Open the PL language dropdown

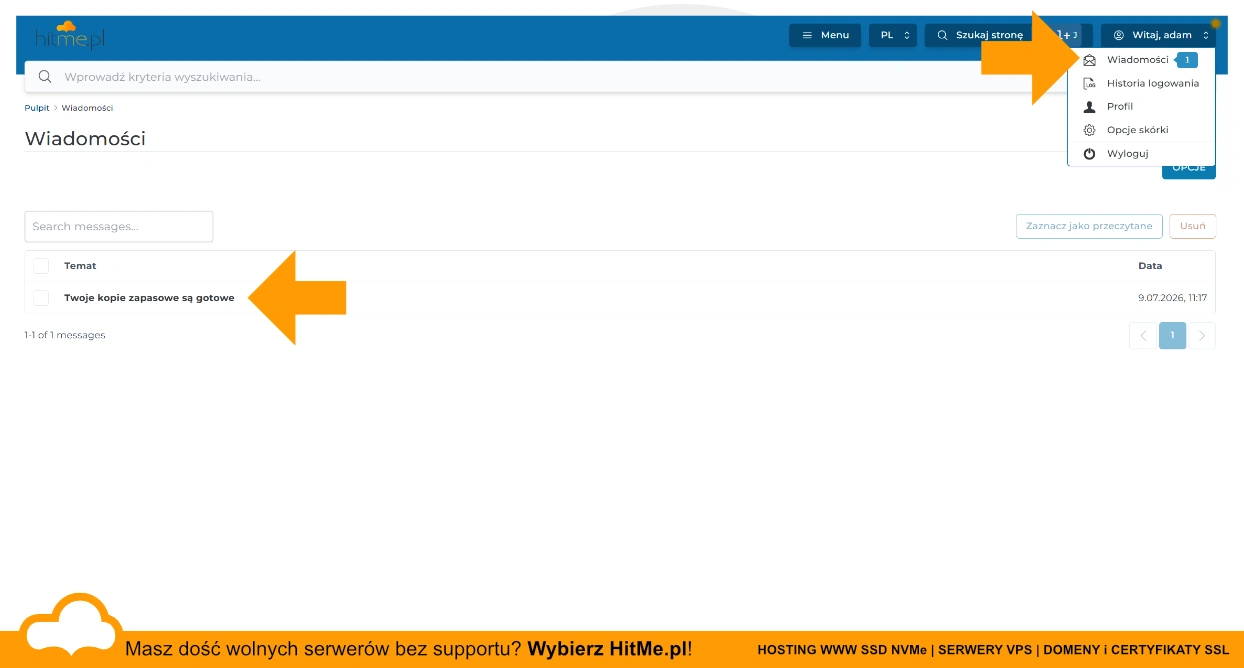893,35
